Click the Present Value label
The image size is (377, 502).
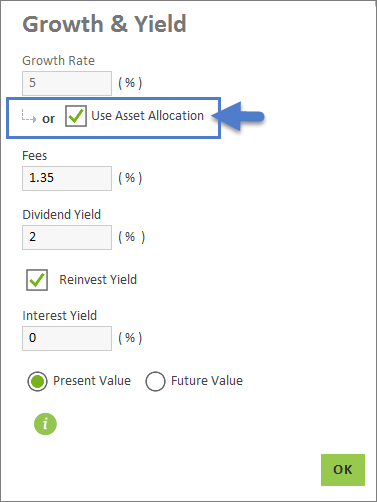click(92, 381)
